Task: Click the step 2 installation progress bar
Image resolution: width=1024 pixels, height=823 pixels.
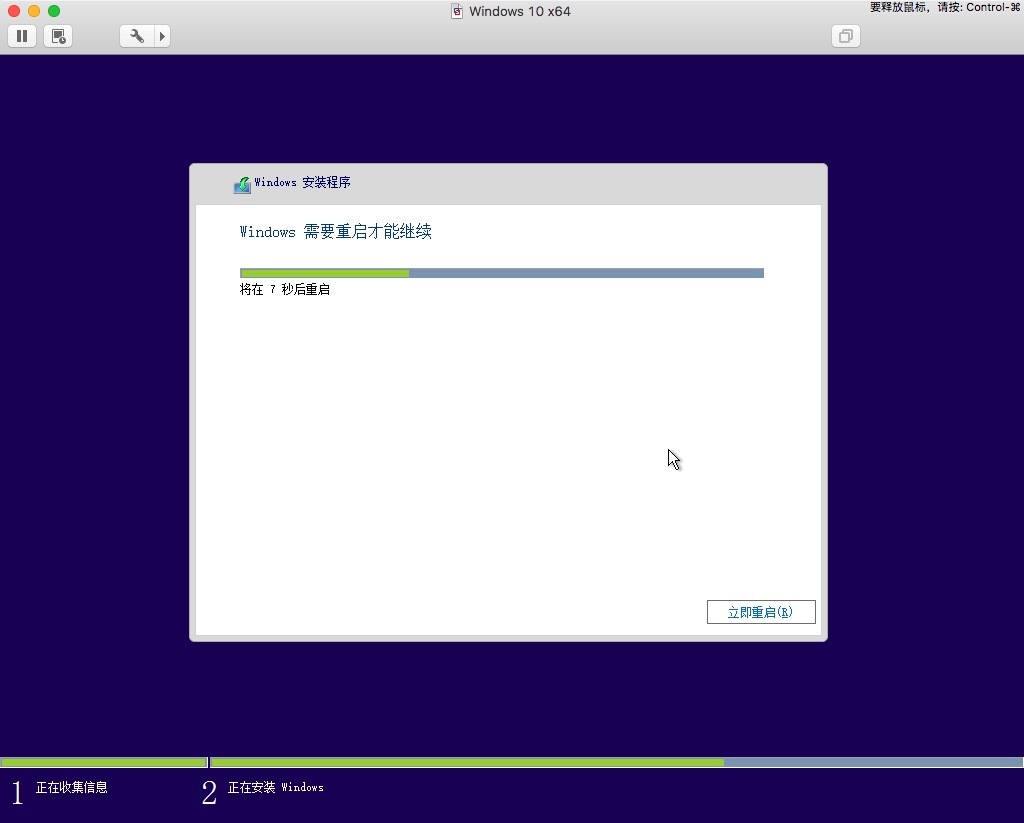Action: pyautogui.click(x=616, y=762)
